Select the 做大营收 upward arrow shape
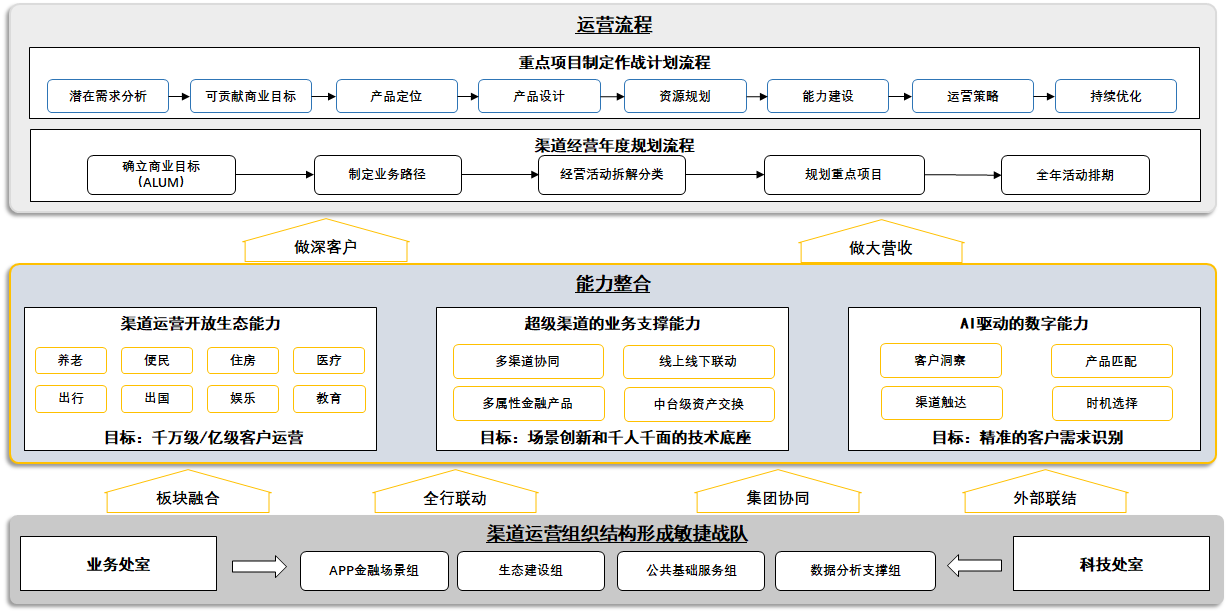The image size is (1227, 613). (881, 242)
